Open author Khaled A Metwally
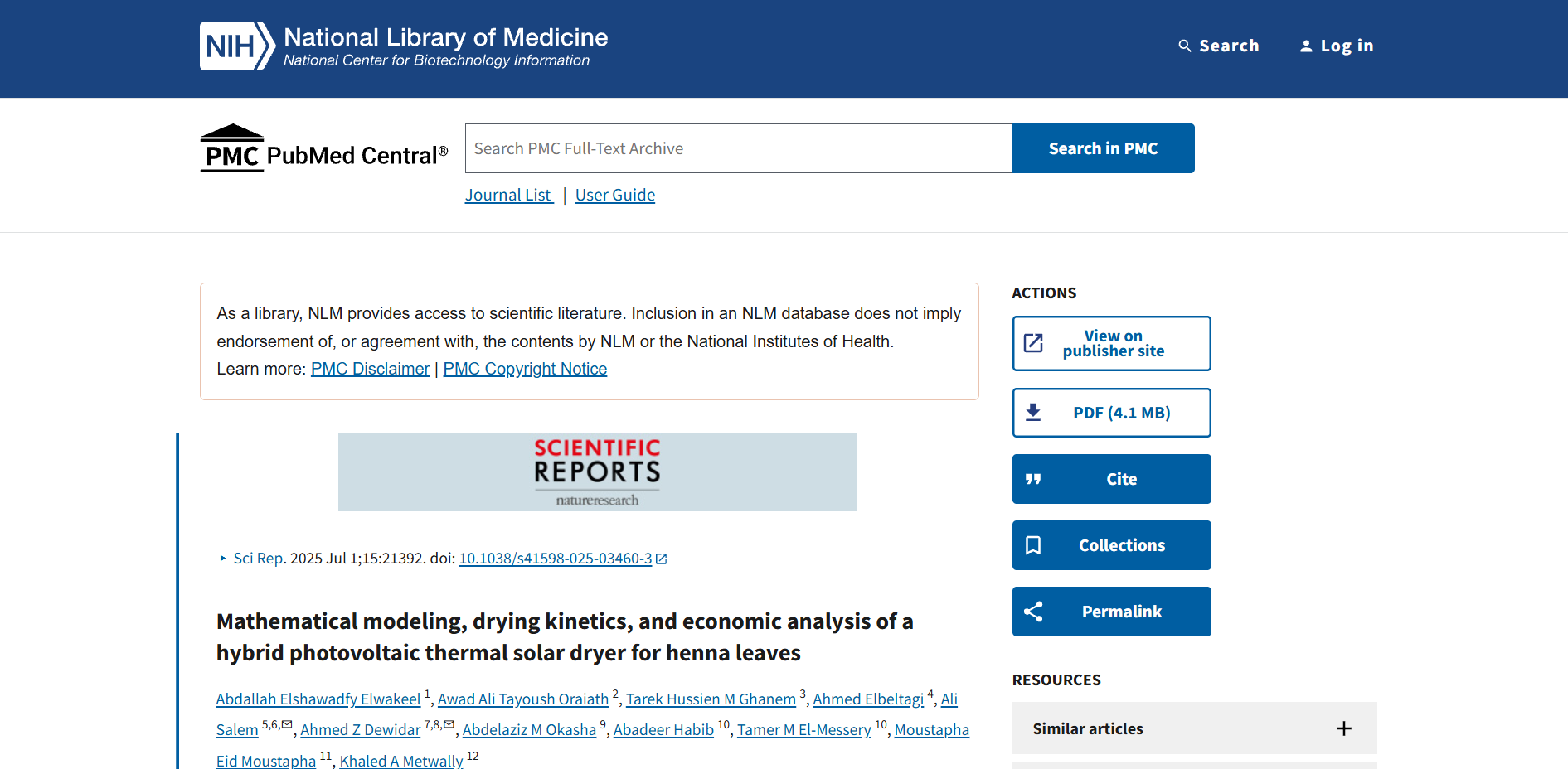This screenshot has height=769, width=1568. point(401,761)
